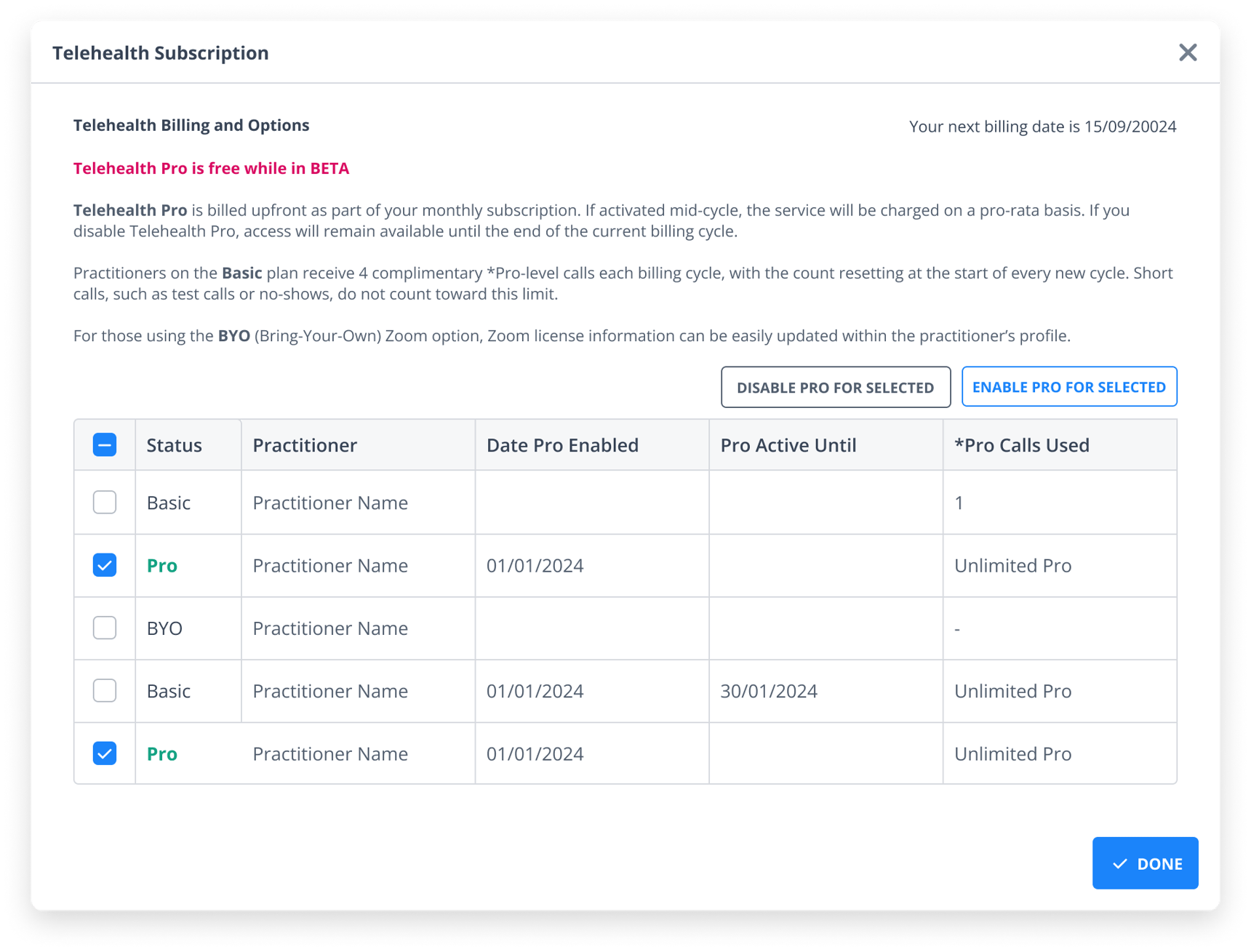Click ENABLE PRO FOR SELECTED
The height and width of the screenshot is (952, 1251).
(x=1069, y=387)
